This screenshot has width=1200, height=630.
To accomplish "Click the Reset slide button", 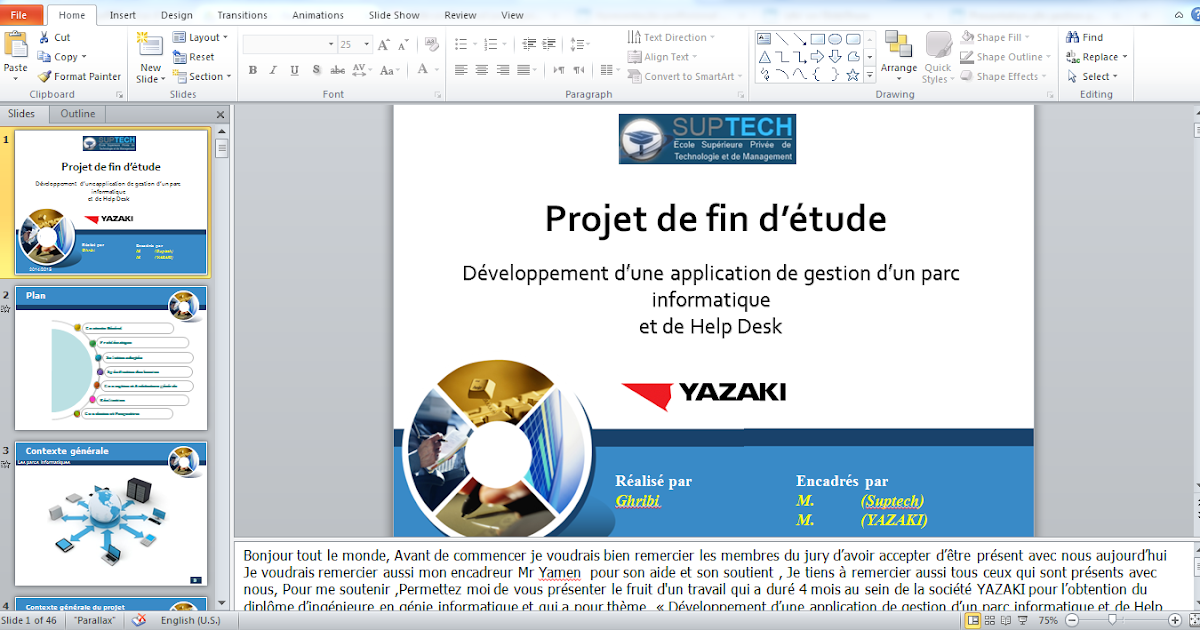I will tap(193, 57).
